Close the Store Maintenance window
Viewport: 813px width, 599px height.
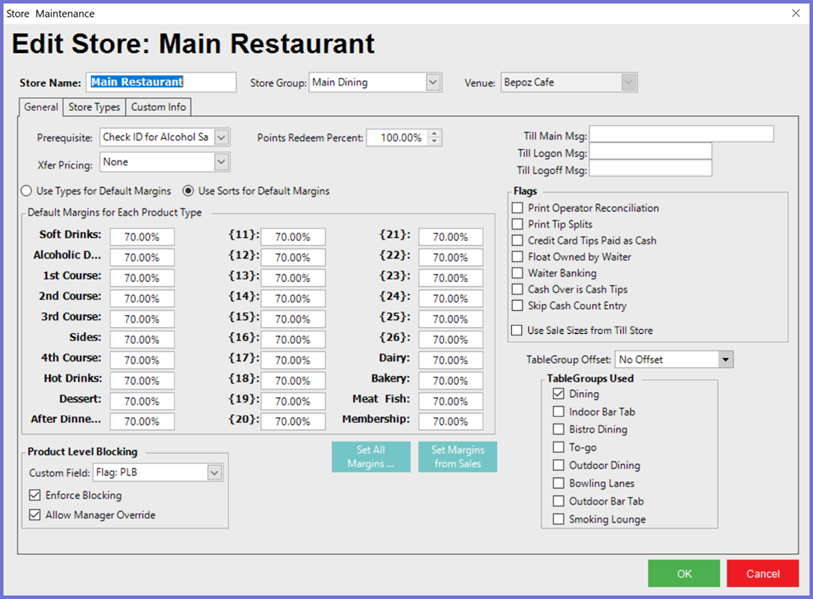[x=796, y=13]
